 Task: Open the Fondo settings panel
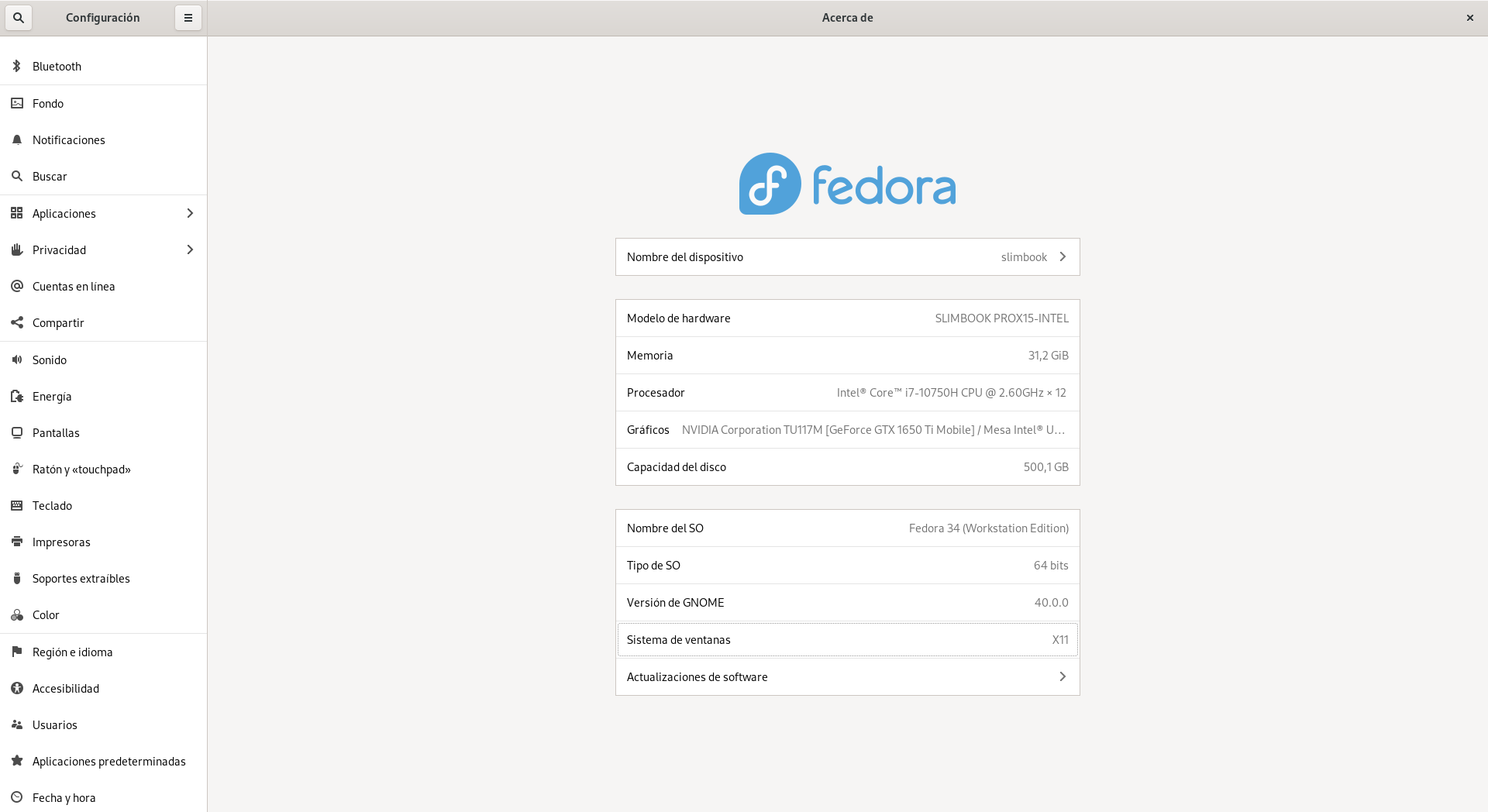coord(103,103)
